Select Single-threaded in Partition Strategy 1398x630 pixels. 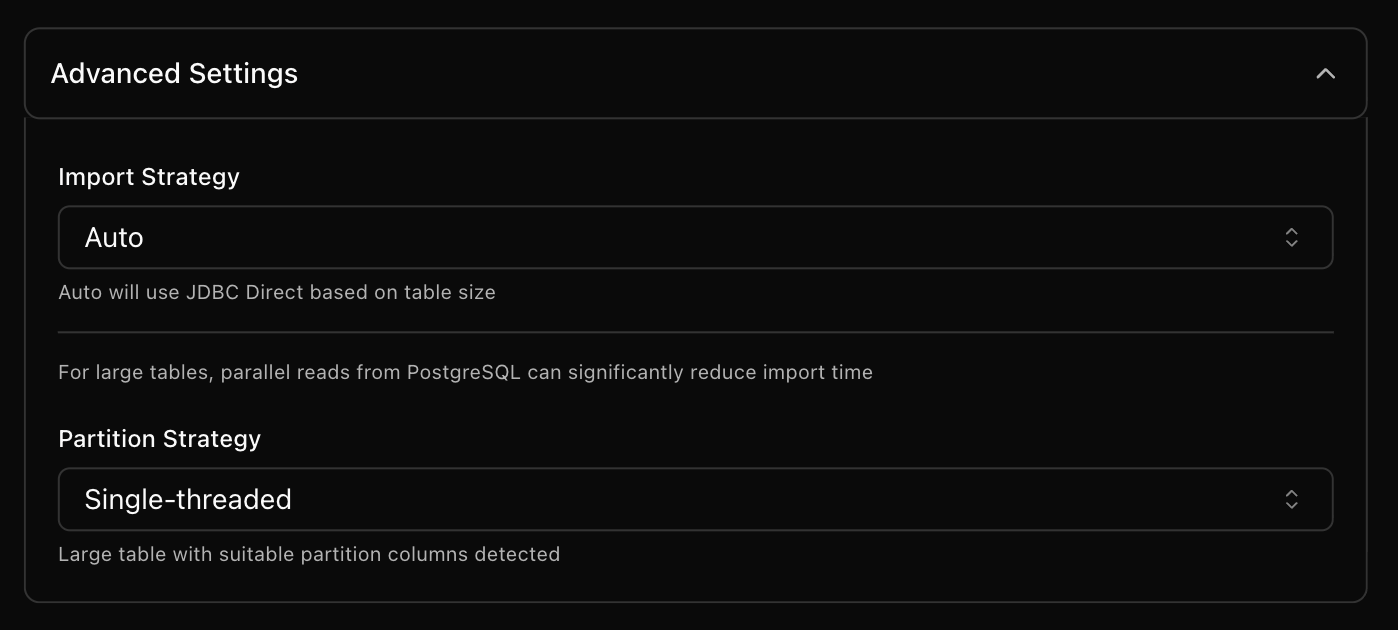pos(188,499)
